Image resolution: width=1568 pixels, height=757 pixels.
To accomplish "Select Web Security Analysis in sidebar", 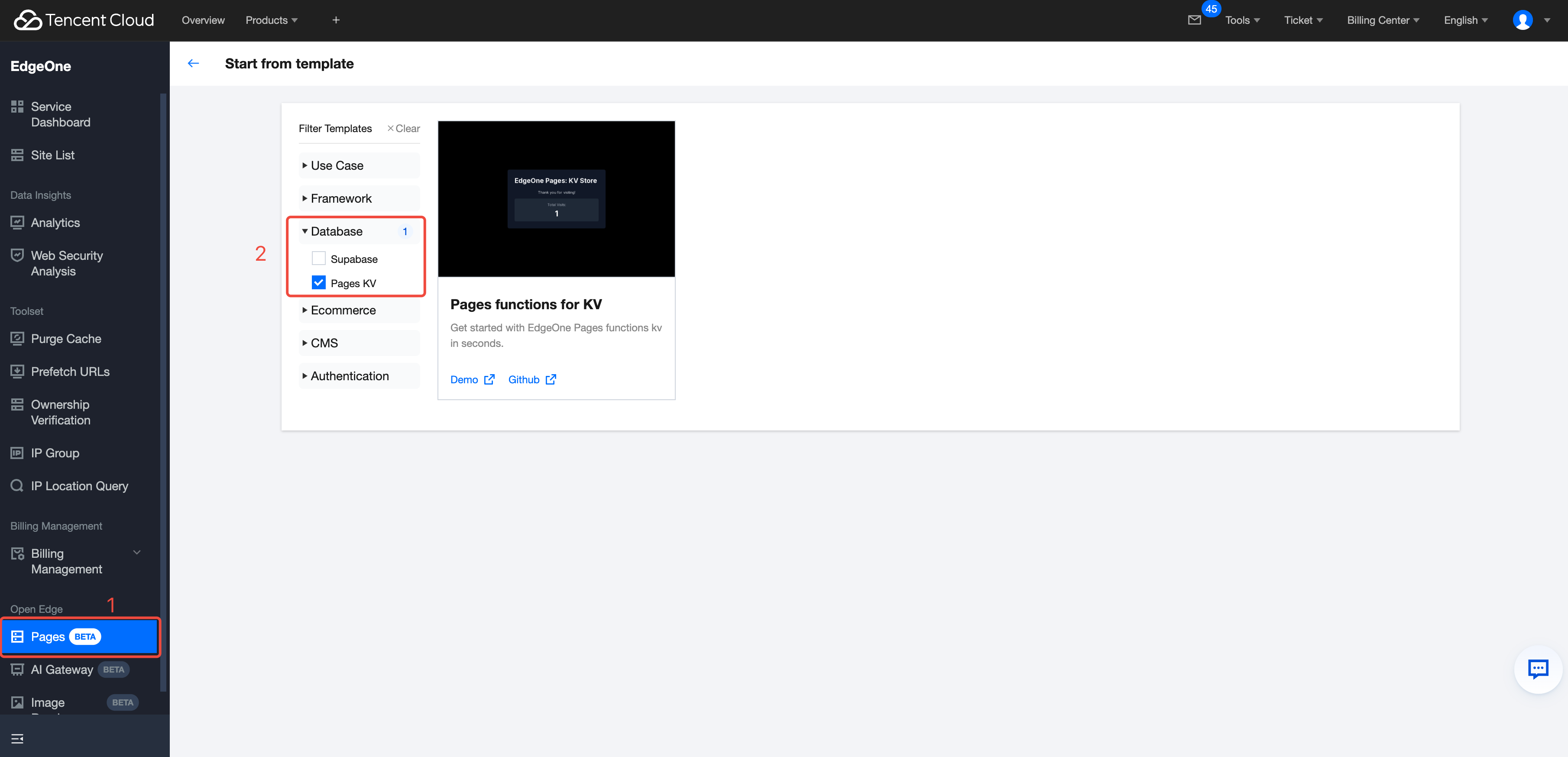I will [x=67, y=263].
